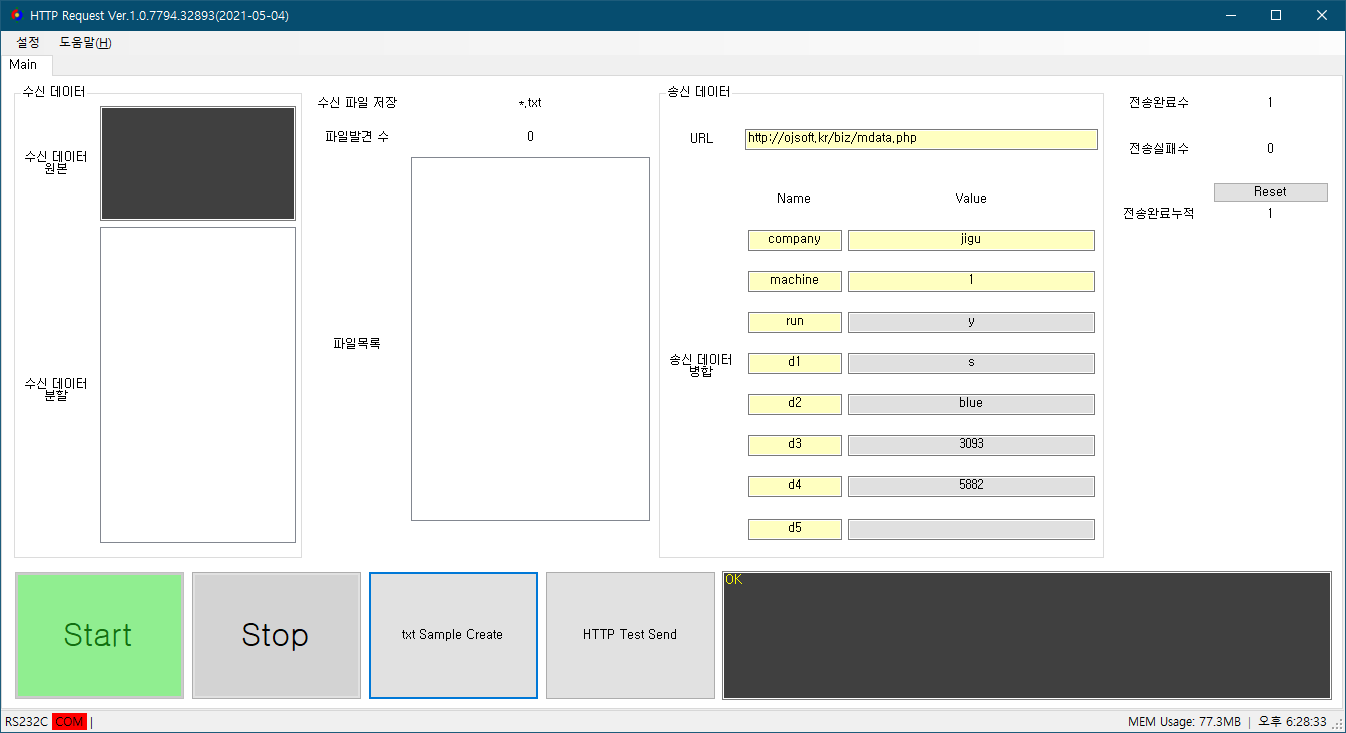Image resolution: width=1346 pixels, height=733 pixels.
Task: Click the jigu value field
Action: coord(971,240)
